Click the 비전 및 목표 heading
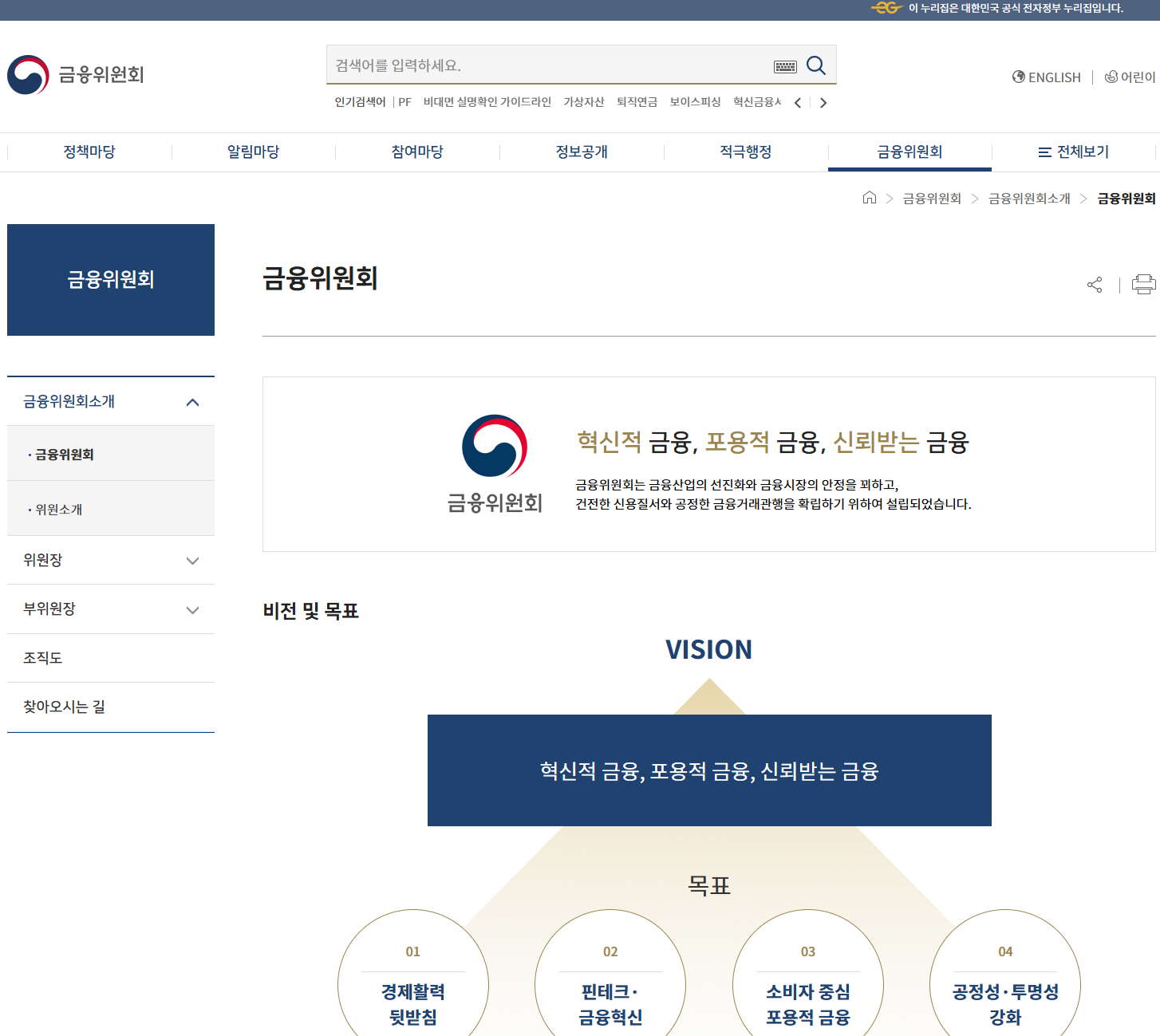This screenshot has width=1160, height=1036. pyautogui.click(x=311, y=611)
